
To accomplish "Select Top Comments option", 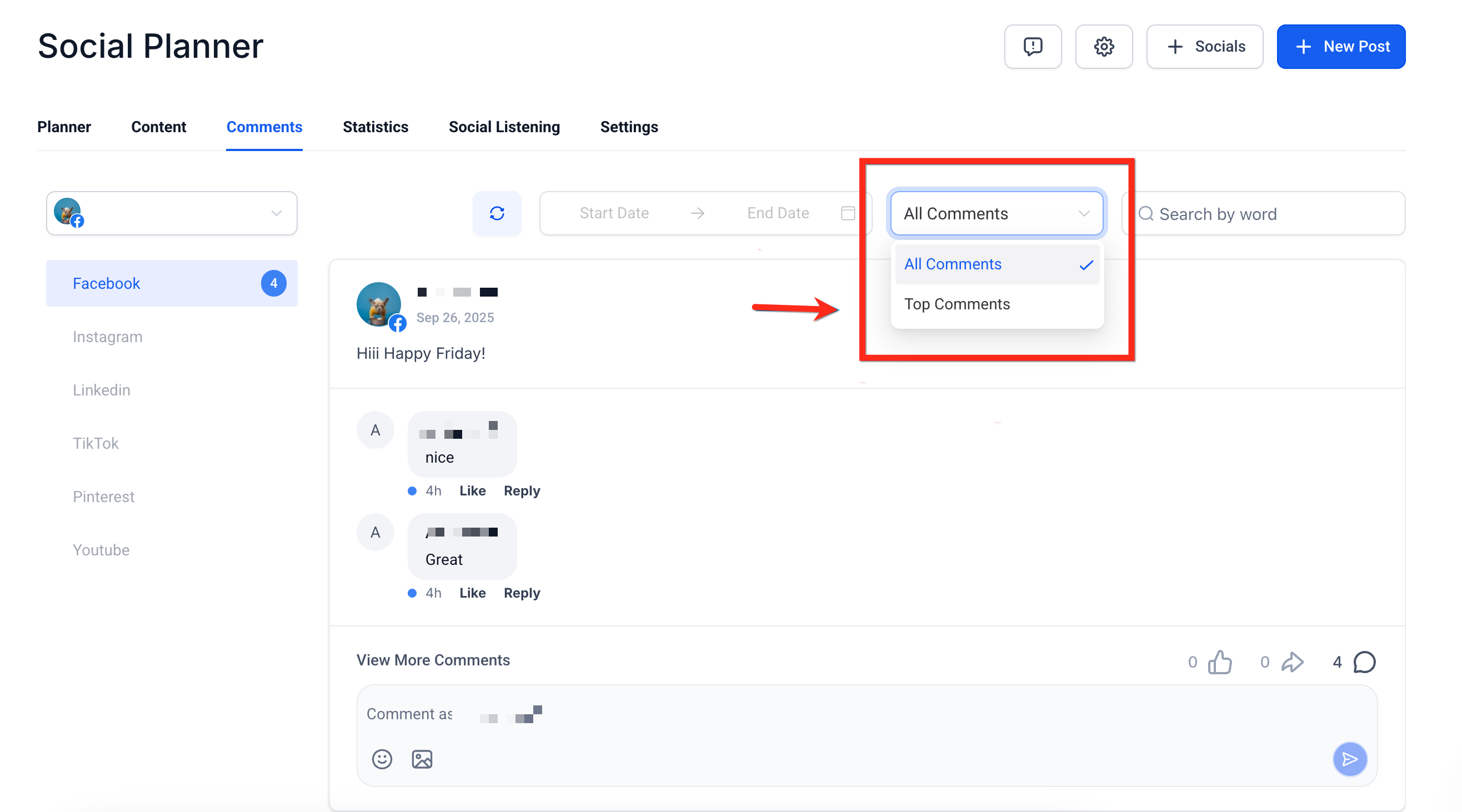I will click(x=957, y=304).
